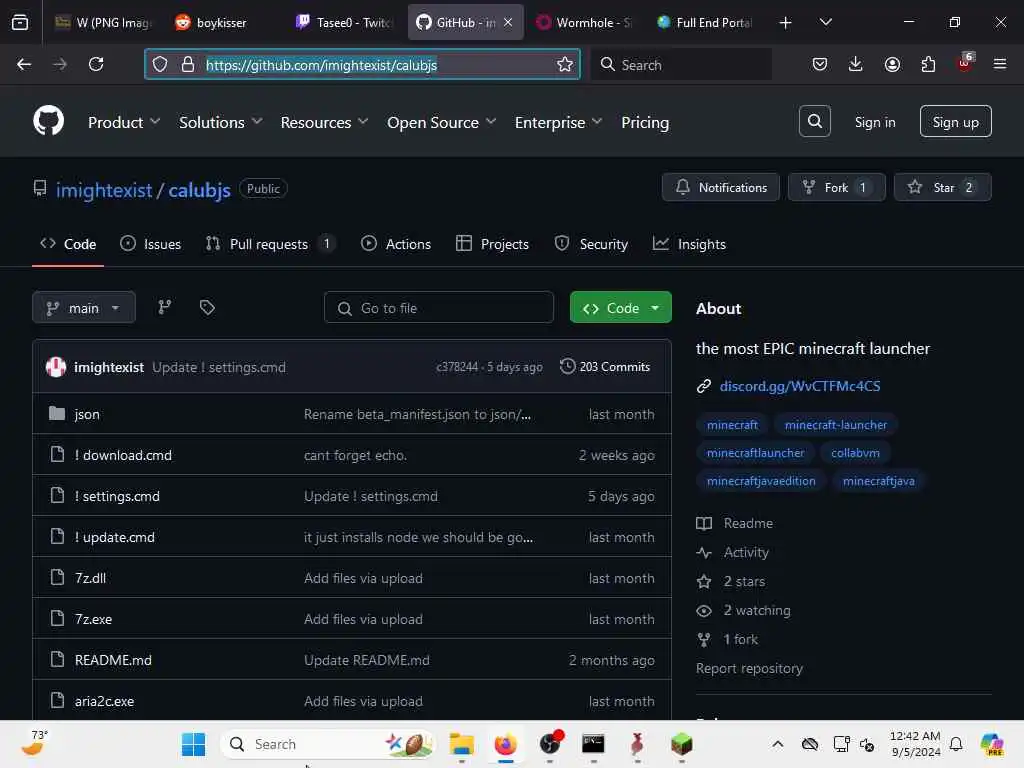The width and height of the screenshot is (1024, 768).
Task: Click the Firefox View icon at top-left
Action: point(20,23)
